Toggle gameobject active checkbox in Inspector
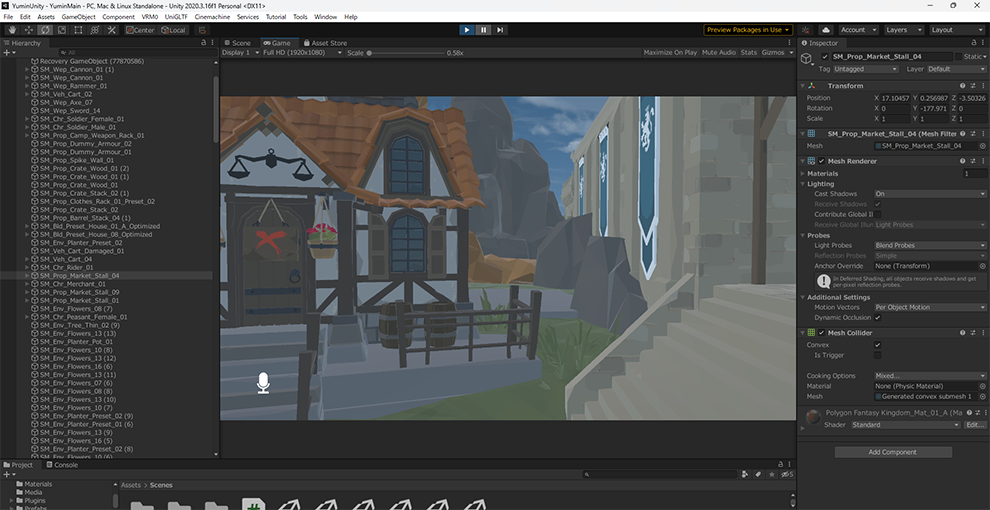The height and width of the screenshot is (510, 990). click(x=825, y=57)
